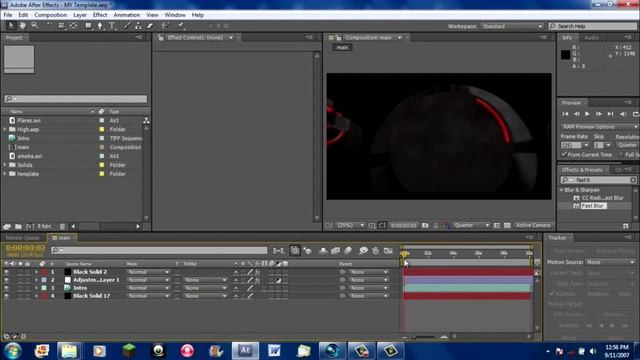Select the Puppet Pin tool
The height and width of the screenshot is (360, 640).
tap(180, 26)
